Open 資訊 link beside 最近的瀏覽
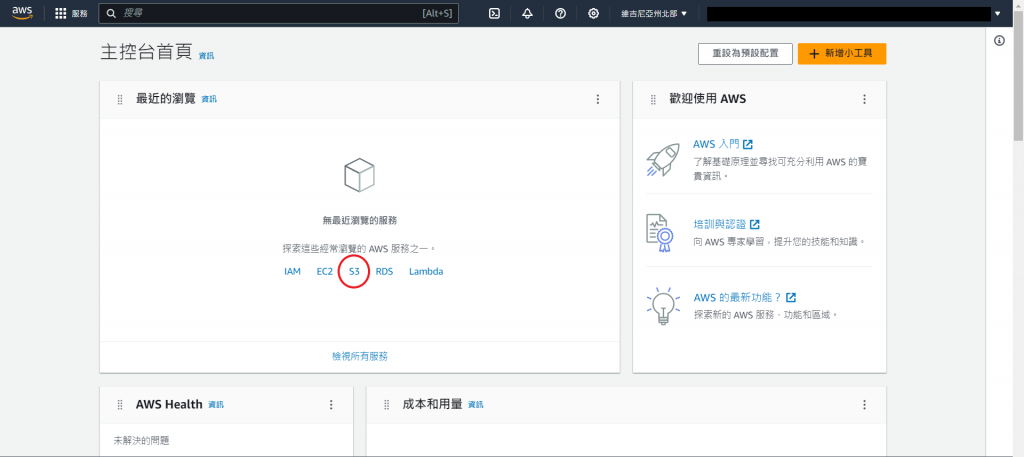The image size is (1024, 457). click(209, 99)
